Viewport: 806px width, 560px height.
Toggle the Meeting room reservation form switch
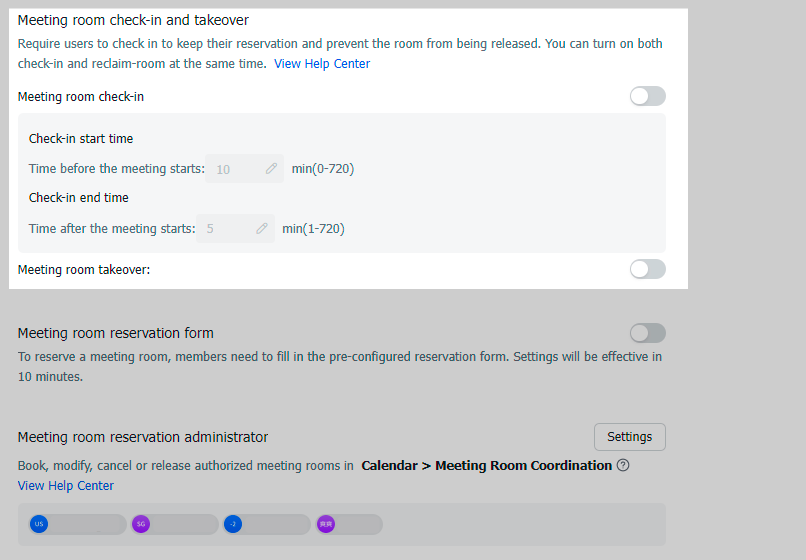click(647, 333)
